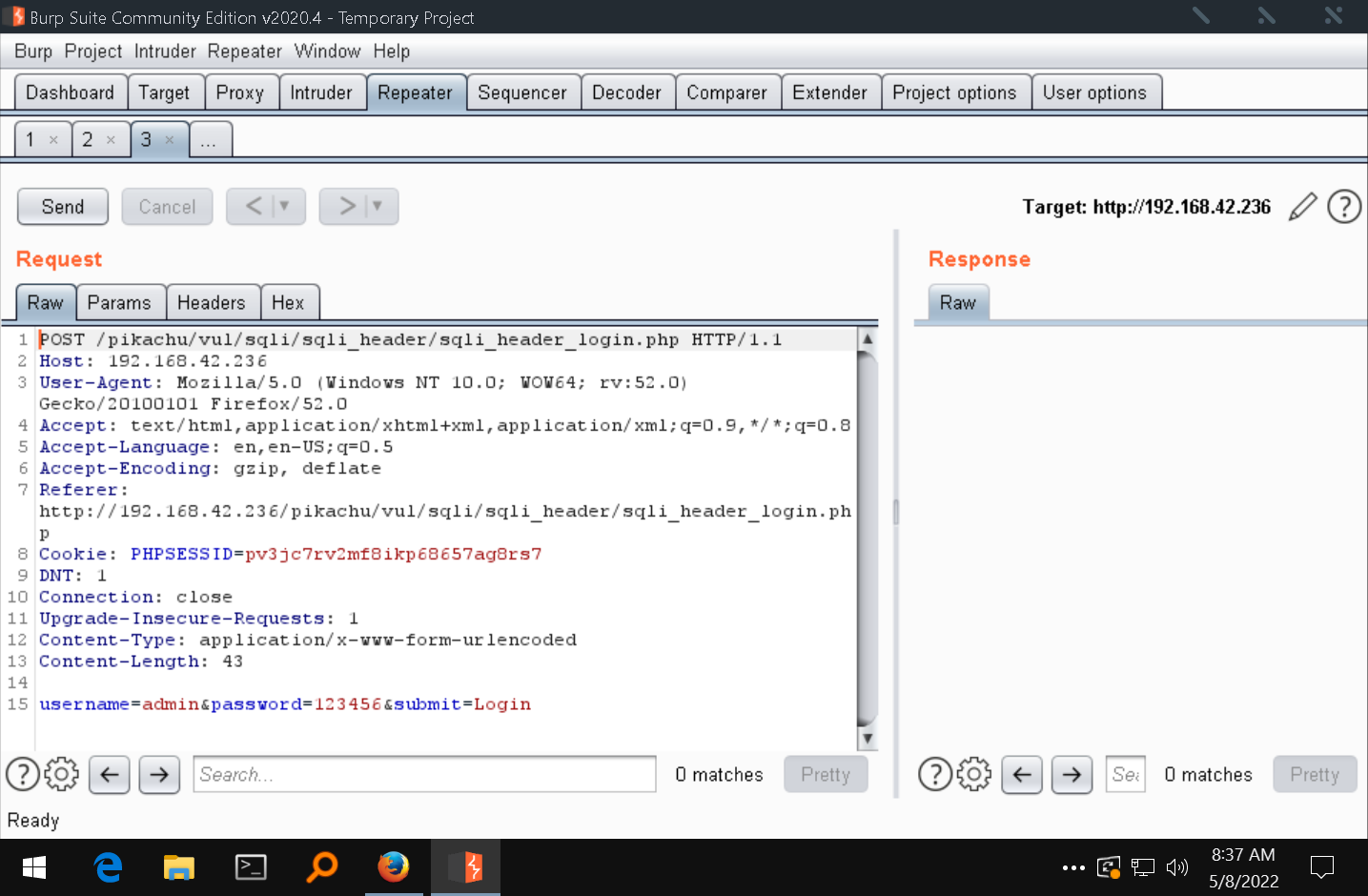This screenshot has width=1368, height=896.
Task: Click request editor scroll up arrow
Action: (x=868, y=338)
